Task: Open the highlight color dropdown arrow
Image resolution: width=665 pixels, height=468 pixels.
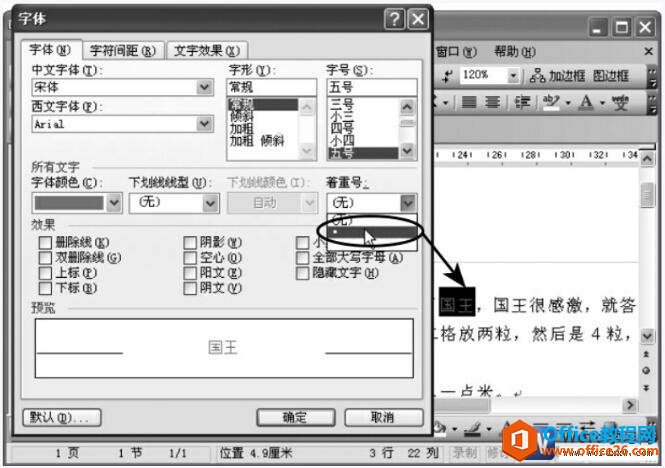Action: coord(568,103)
